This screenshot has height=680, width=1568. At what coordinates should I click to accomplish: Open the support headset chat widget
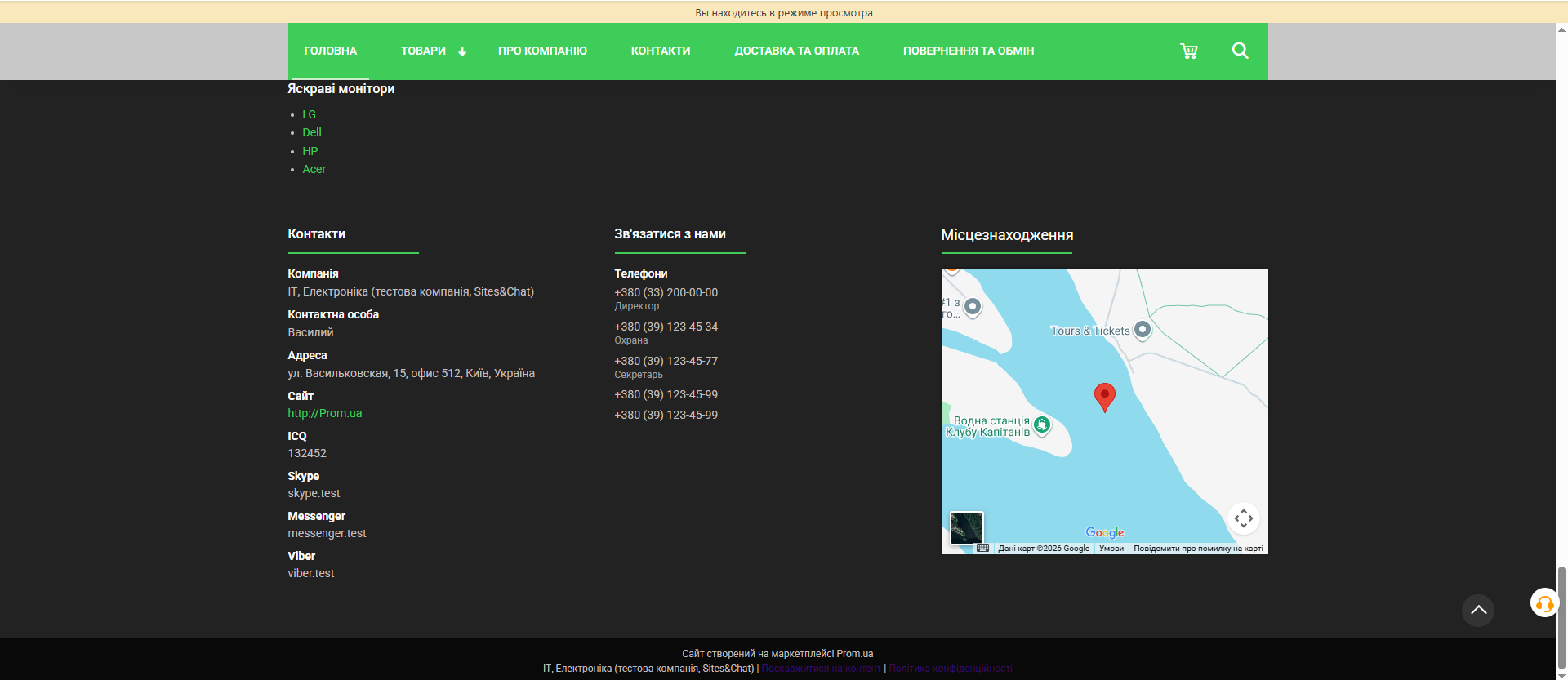click(x=1543, y=603)
